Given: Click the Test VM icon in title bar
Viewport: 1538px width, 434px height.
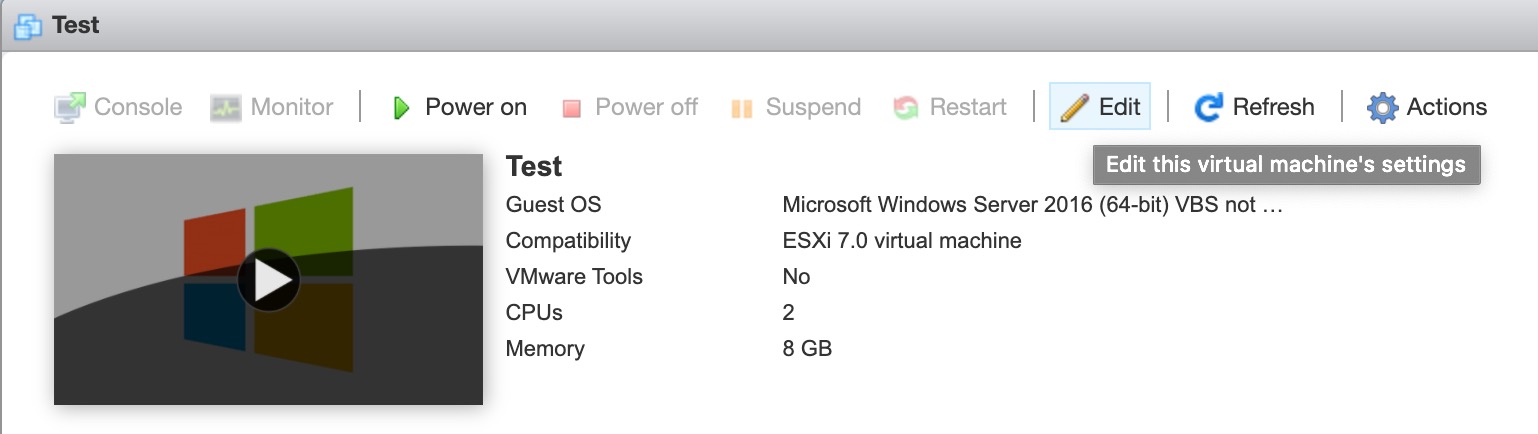Looking at the screenshot, I should point(28,25).
